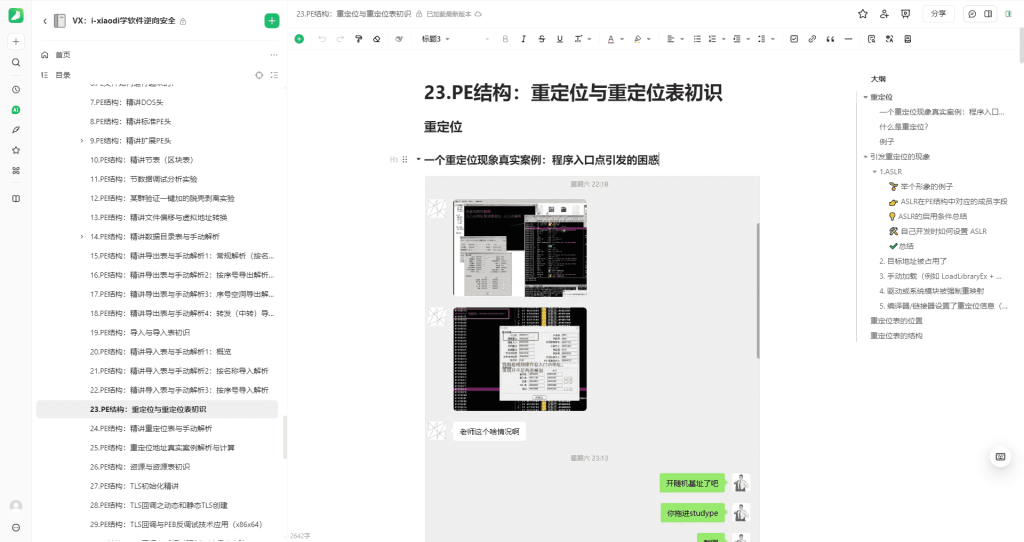Open the library book icon in left rail
1024x542 pixels.
pos(16,199)
